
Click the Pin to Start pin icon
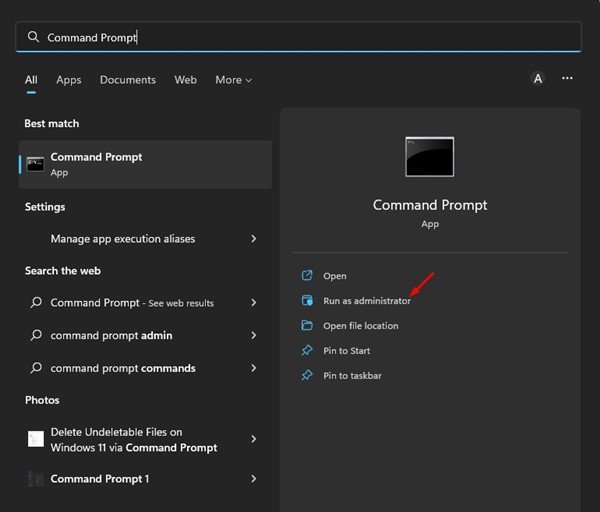pyautogui.click(x=307, y=350)
